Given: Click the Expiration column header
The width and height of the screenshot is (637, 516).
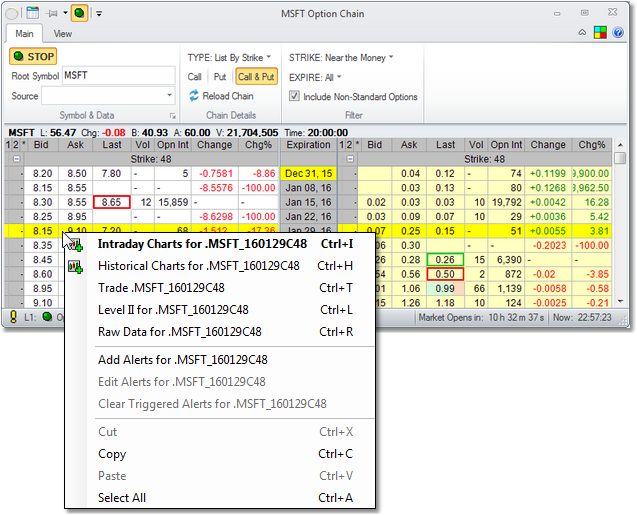Looking at the screenshot, I should pyautogui.click(x=309, y=145).
